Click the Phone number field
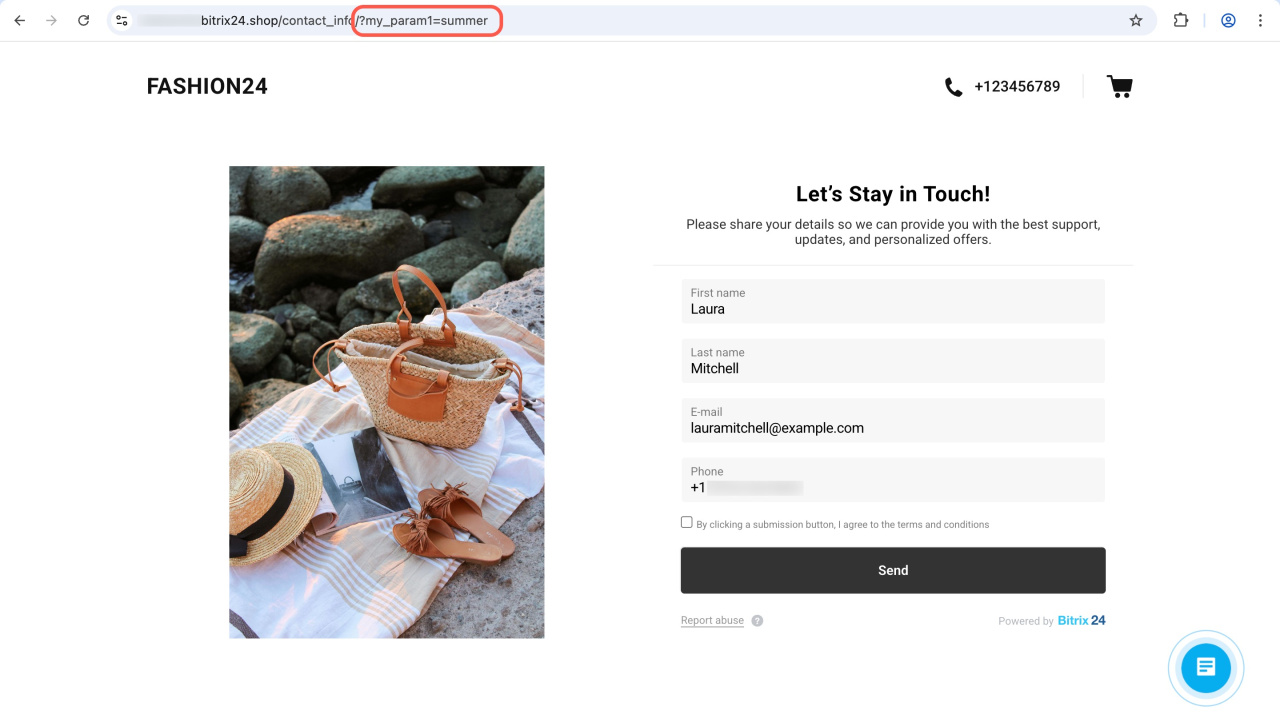The width and height of the screenshot is (1280, 726). click(893, 480)
